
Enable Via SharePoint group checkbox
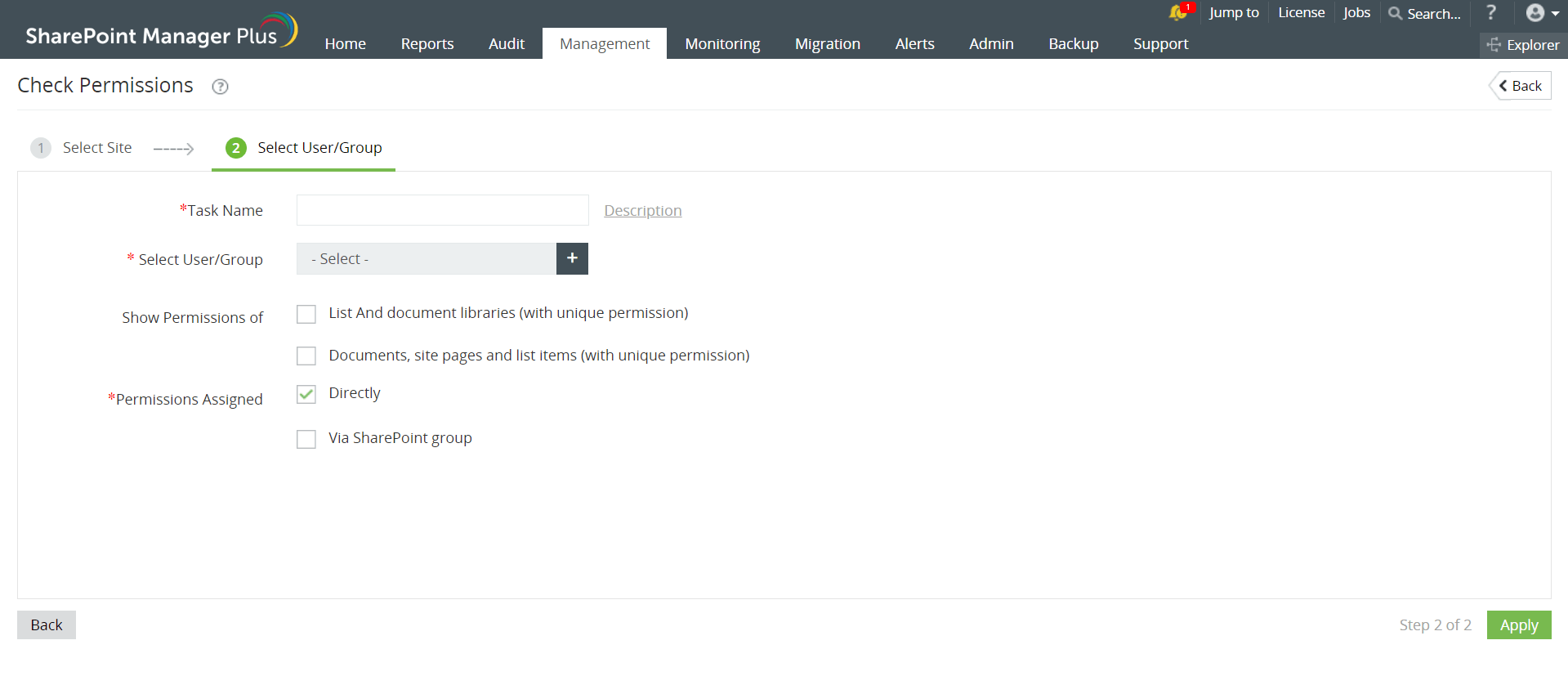tap(306, 439)
